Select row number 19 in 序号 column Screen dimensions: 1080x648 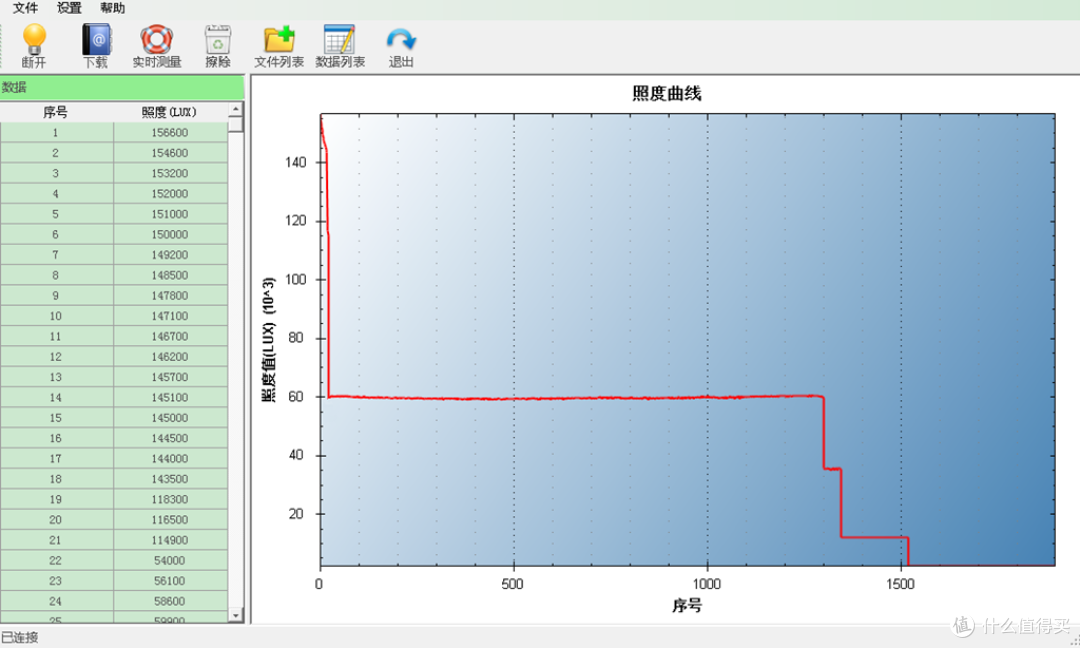click(x=56, y=499)
